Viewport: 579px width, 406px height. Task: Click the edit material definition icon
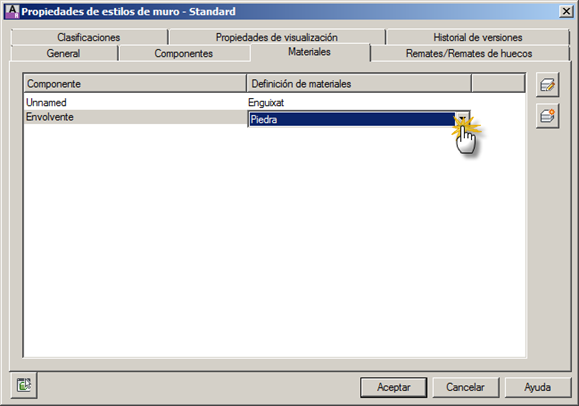point(547,85)
